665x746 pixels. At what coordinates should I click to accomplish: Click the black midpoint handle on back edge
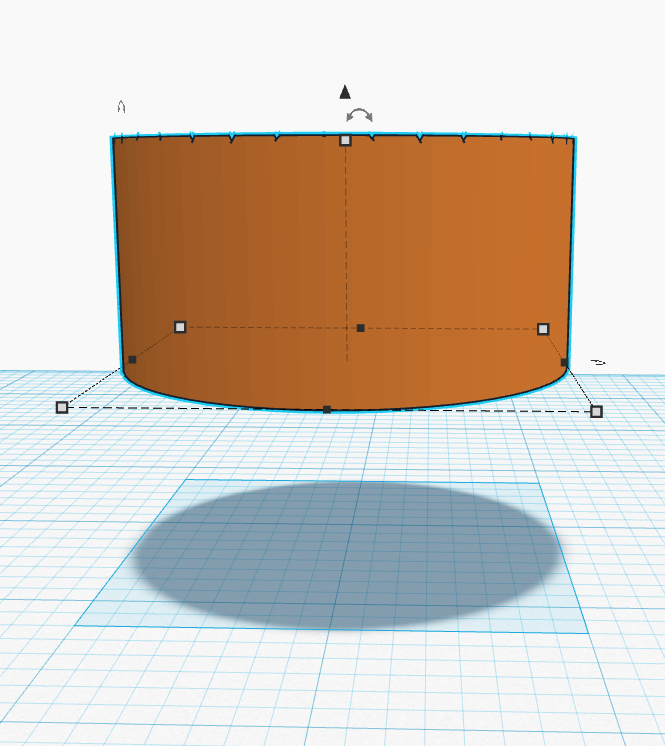[361, 328]
